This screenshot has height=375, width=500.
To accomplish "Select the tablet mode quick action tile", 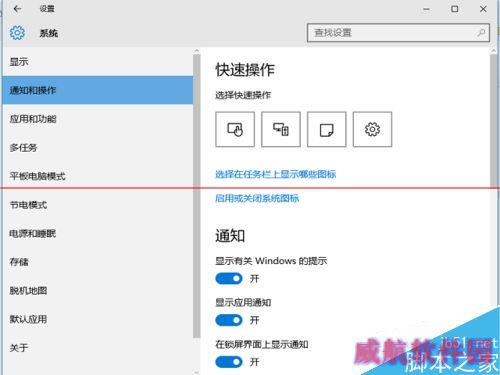I will pos(235,129).
